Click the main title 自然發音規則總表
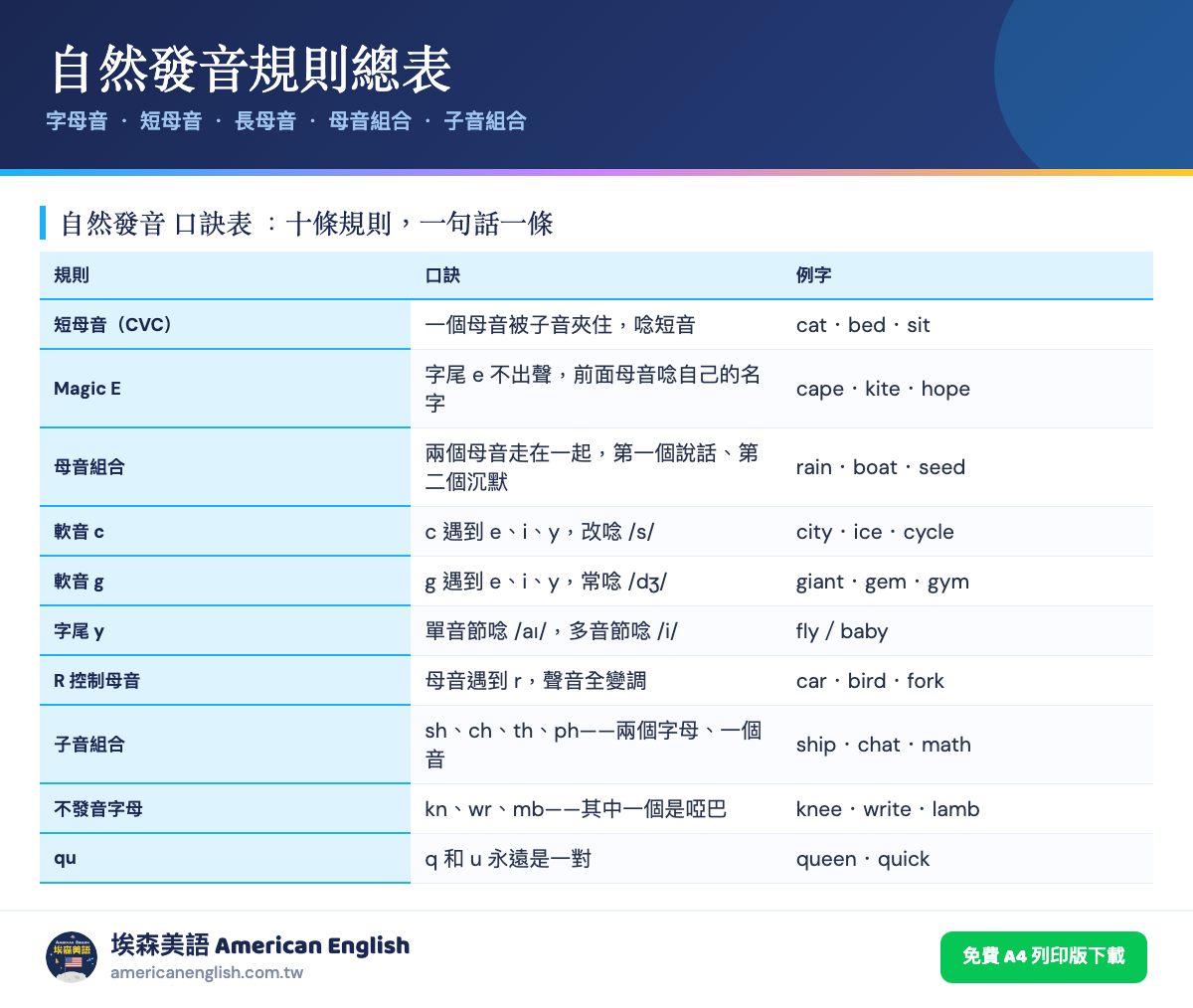The width and height of the screenshot is (1193, 1008). (252, 69)
